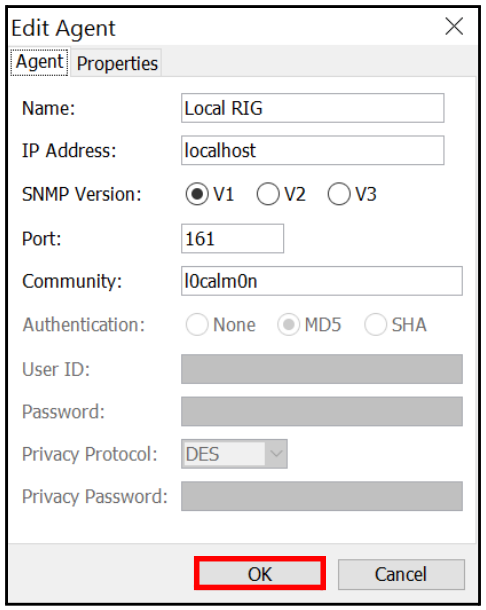This screenshot has height=610, width=486.
Task: Click the Port field showing 161
Action: pos(232,238)
